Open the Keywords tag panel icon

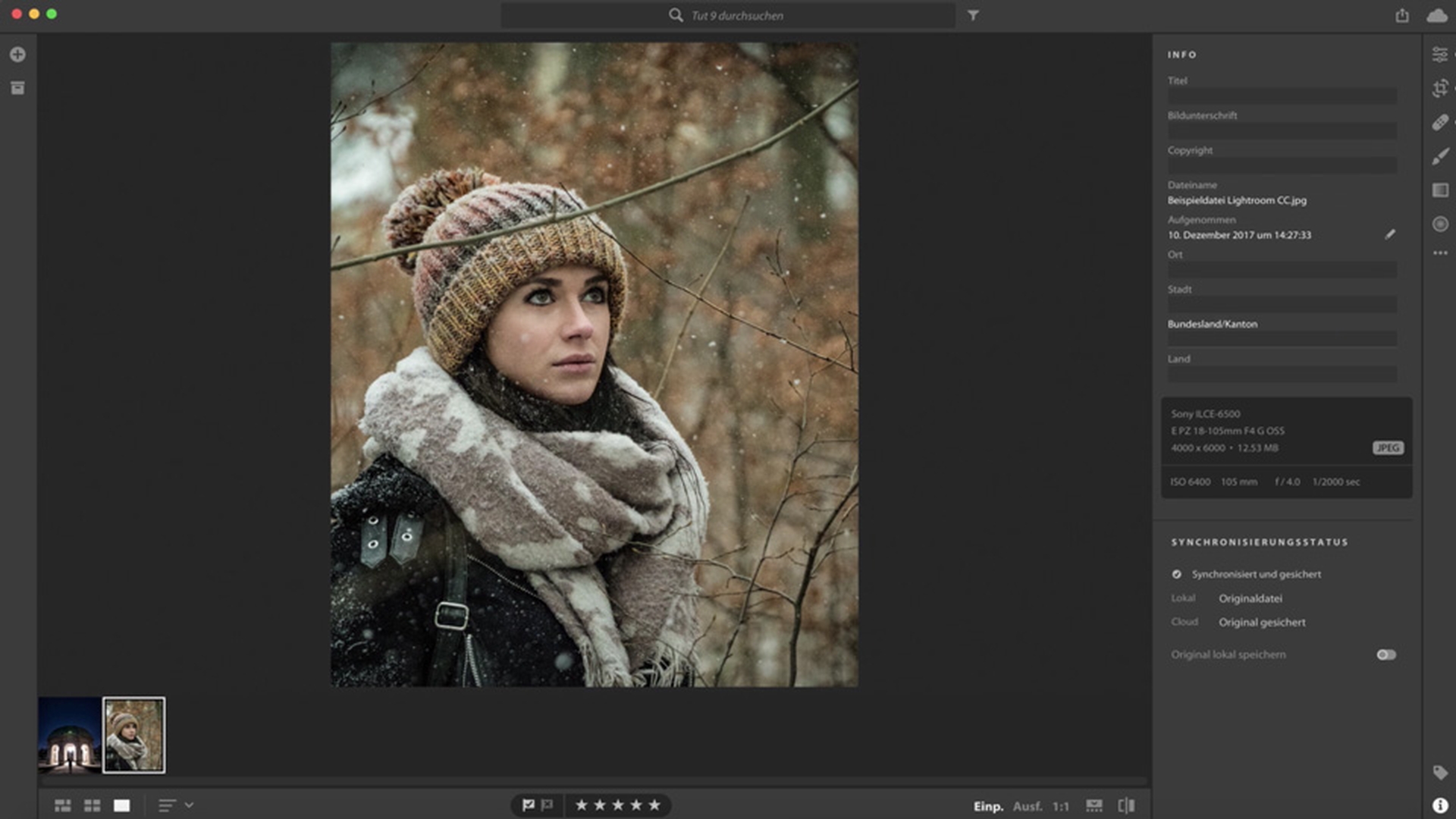coord(1439,773)
